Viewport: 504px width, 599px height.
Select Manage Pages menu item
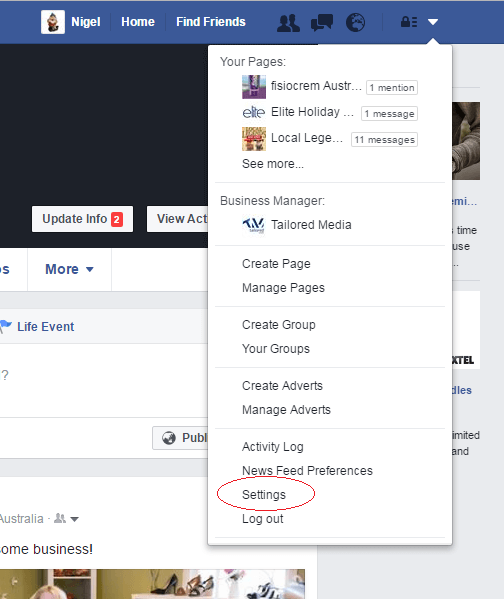coord(284,288)
